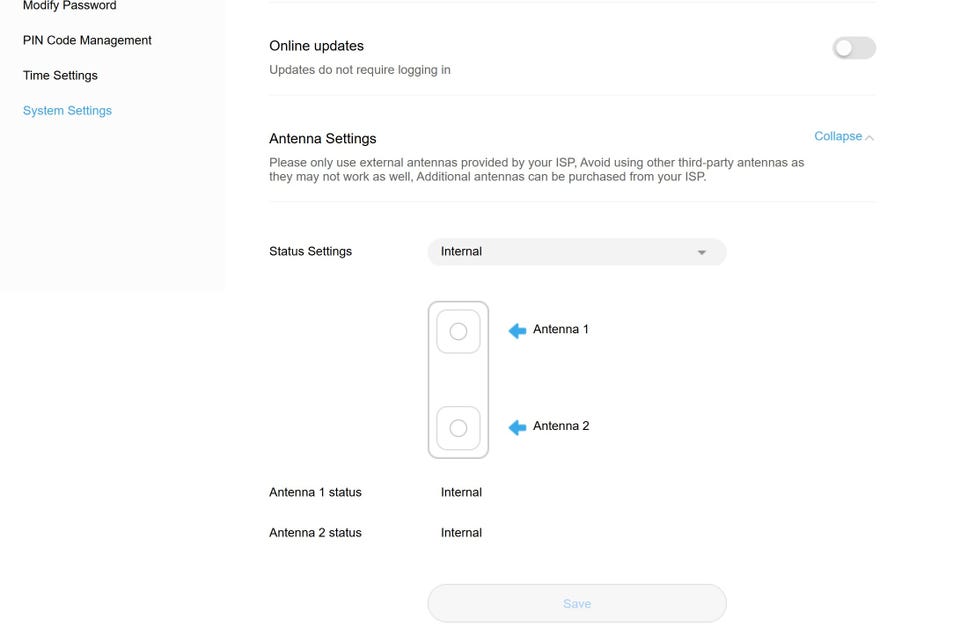This screenshot has height=641, width=960.
Task: Click the Antenna 2 port circle
Action: pyautogui.click(x=458, y=428)
